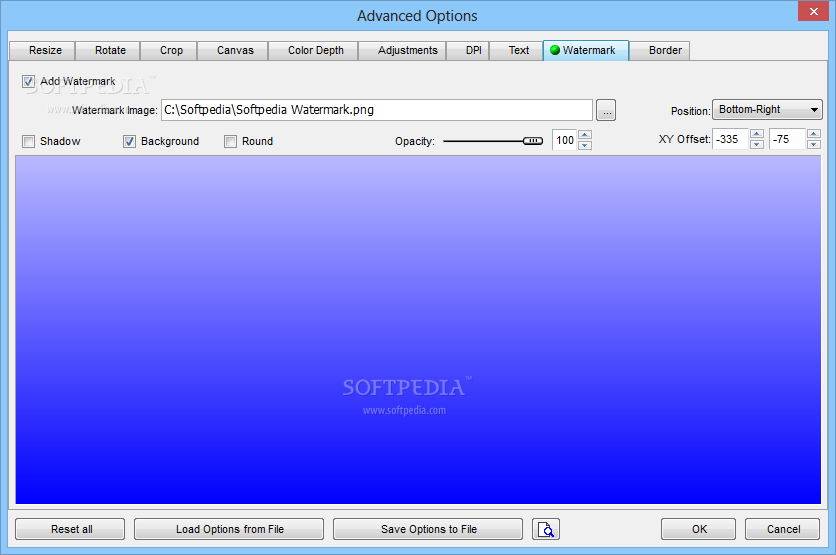Screen dimensions: 836x555
Task: Close the Advanced Options dialog
Action: click(813, 11)
